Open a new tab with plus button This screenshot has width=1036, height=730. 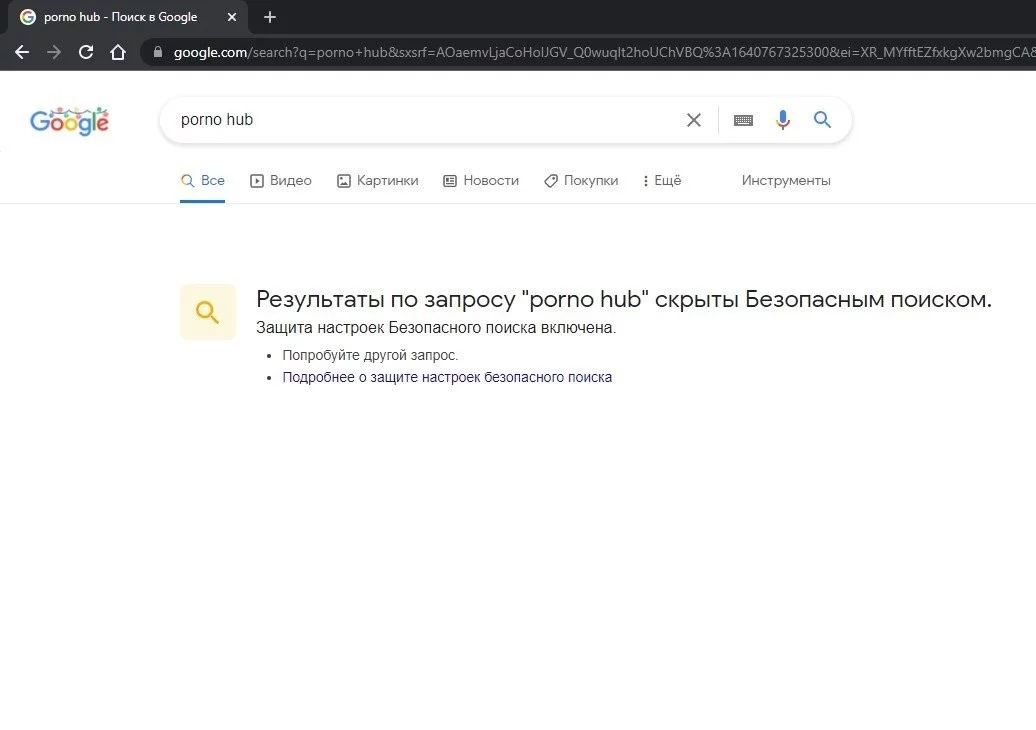(270, 17)
